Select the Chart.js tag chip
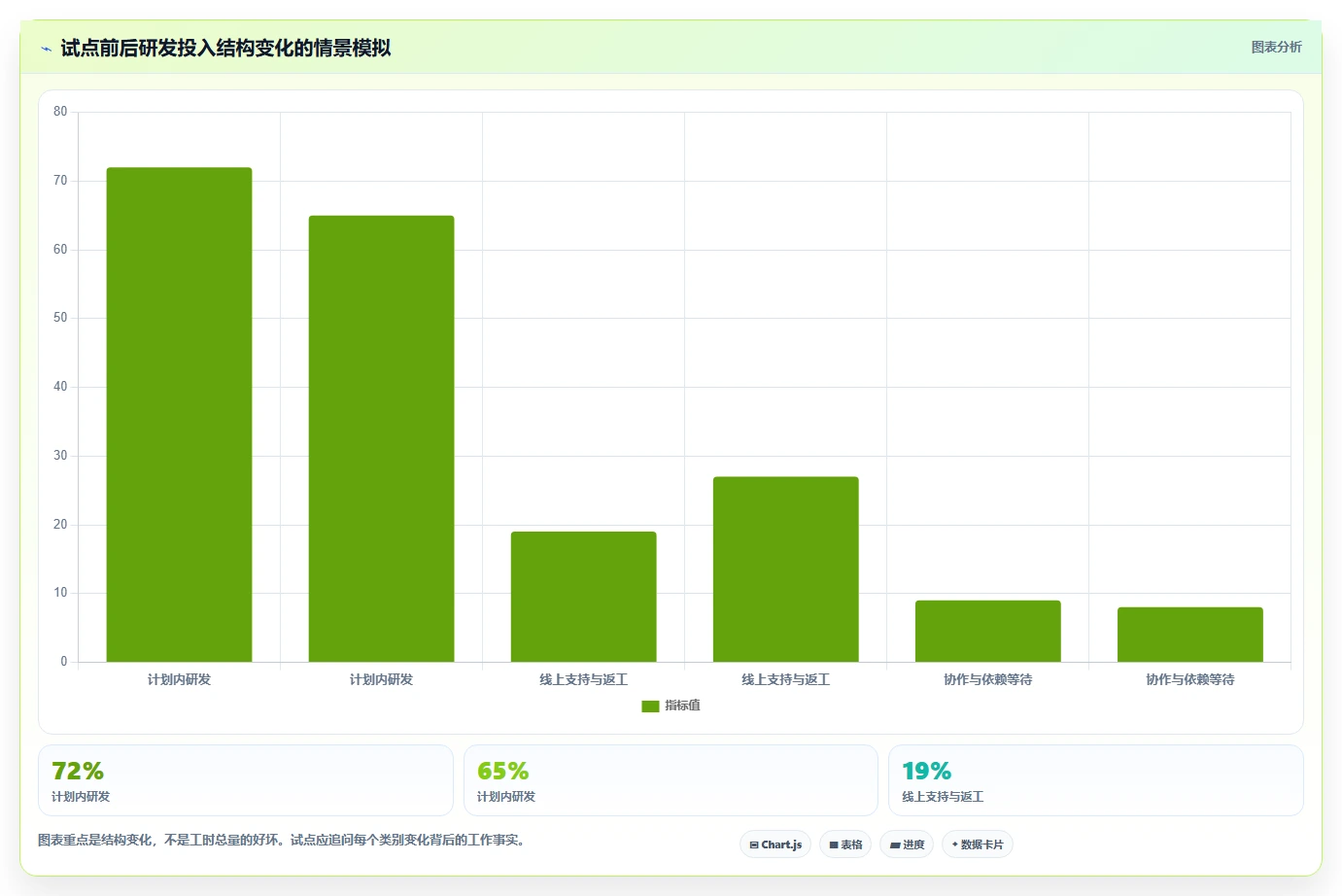The image size is (1342, 896). click(775, 844)
